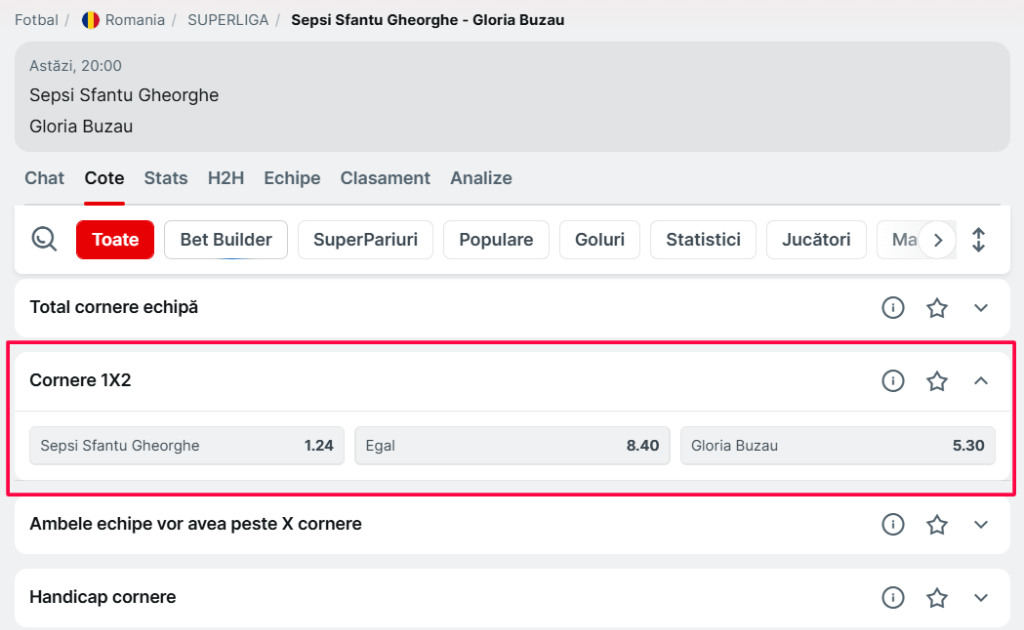This screenshot has height=630, width=1024.
Task: Click Gloria Buzau team name in header
Action: 81,126
